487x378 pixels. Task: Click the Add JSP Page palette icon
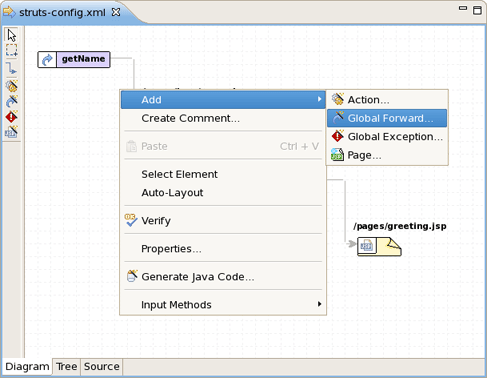coord(11,132)
